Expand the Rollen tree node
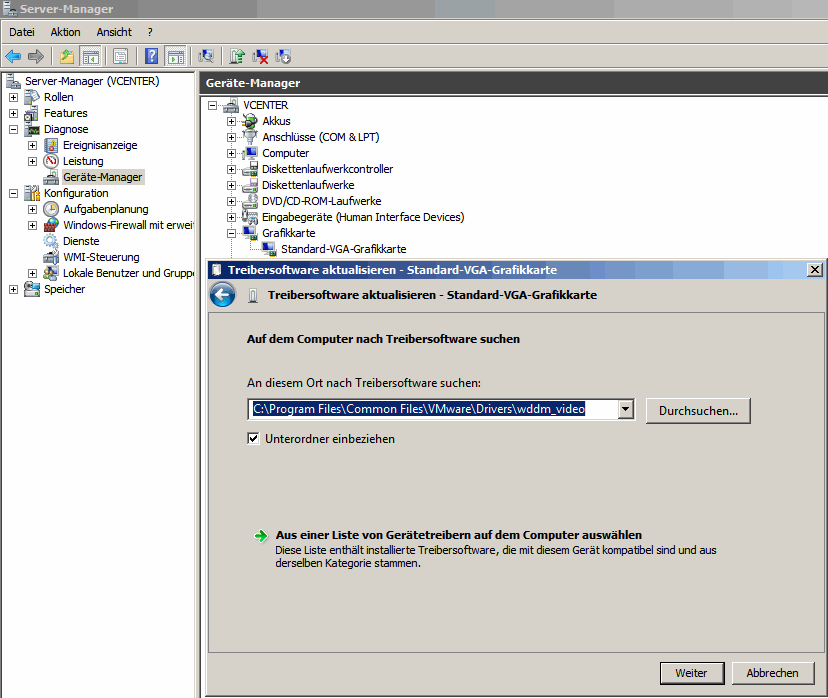 tap(13, 97)
